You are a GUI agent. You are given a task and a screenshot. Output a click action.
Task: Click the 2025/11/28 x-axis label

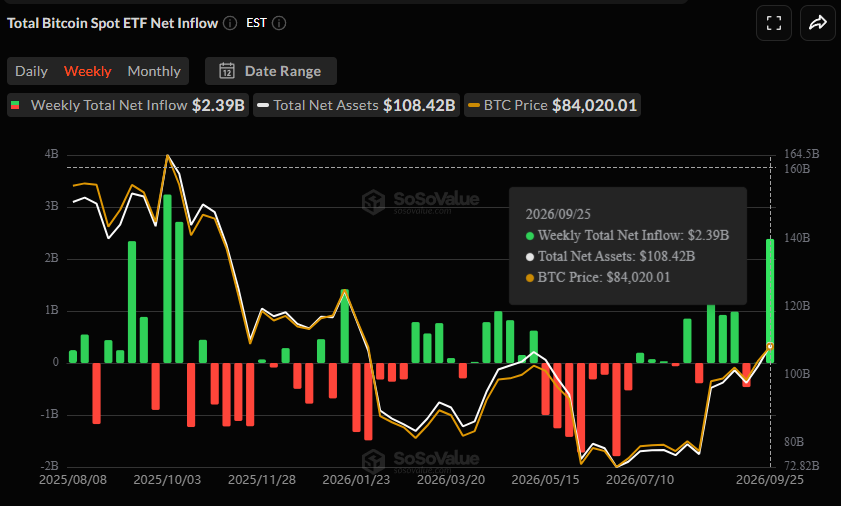pyautogui.click(x=262, y=479)
